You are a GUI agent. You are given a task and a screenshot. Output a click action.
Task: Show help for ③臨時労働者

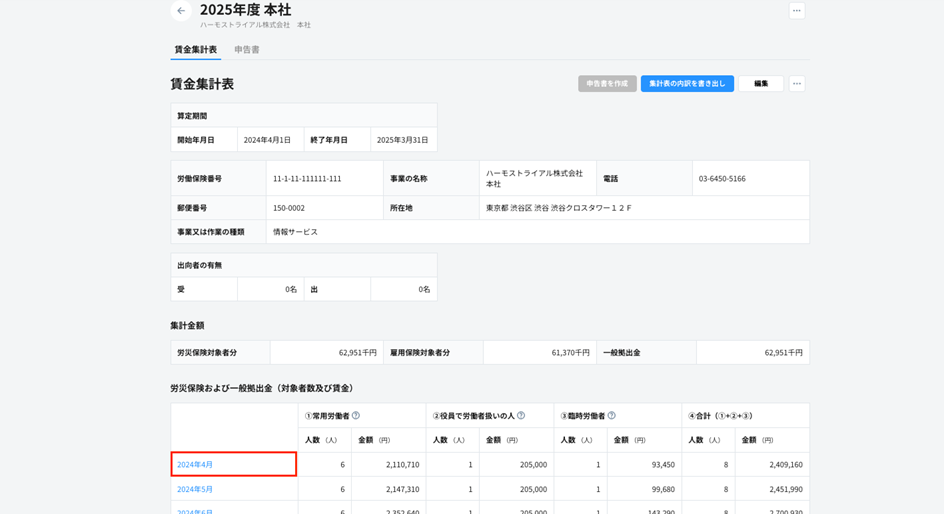[x=612, y=416]
